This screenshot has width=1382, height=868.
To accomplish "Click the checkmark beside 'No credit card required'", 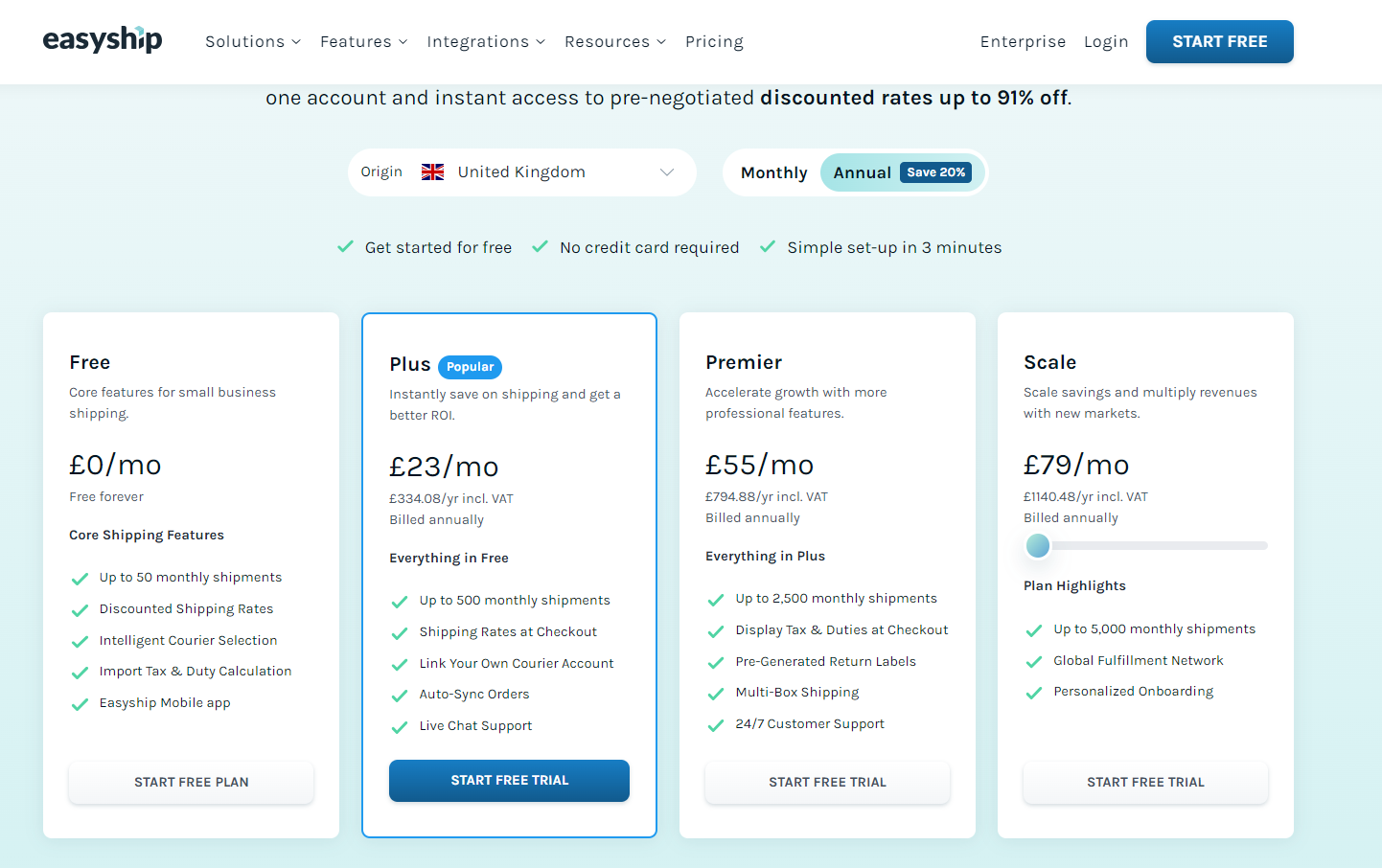I will (x=539, y=246).
